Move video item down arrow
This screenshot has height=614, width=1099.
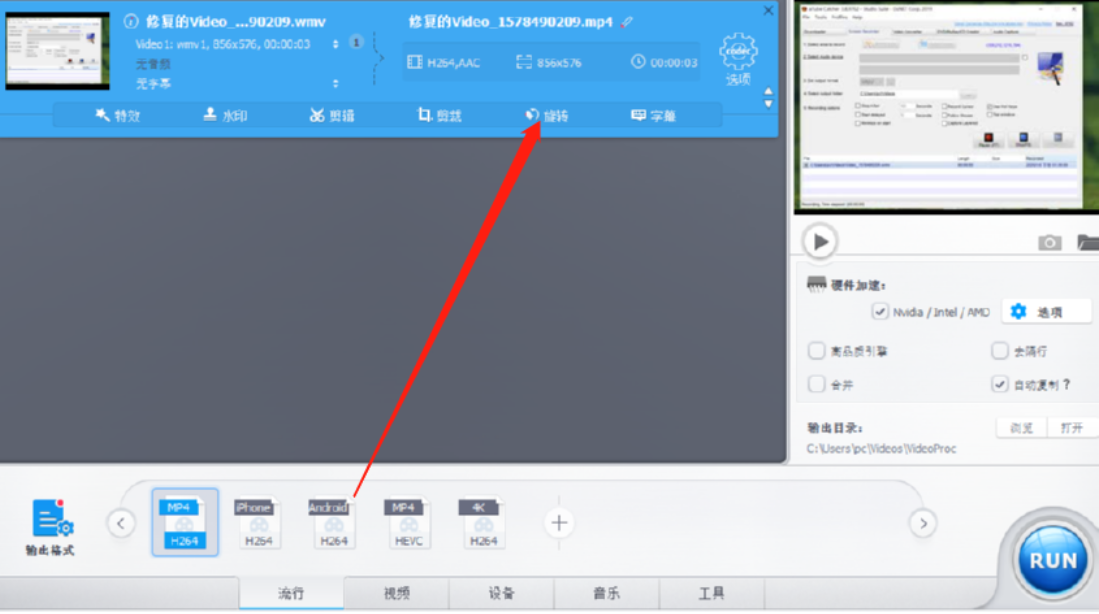click(768, 104)
